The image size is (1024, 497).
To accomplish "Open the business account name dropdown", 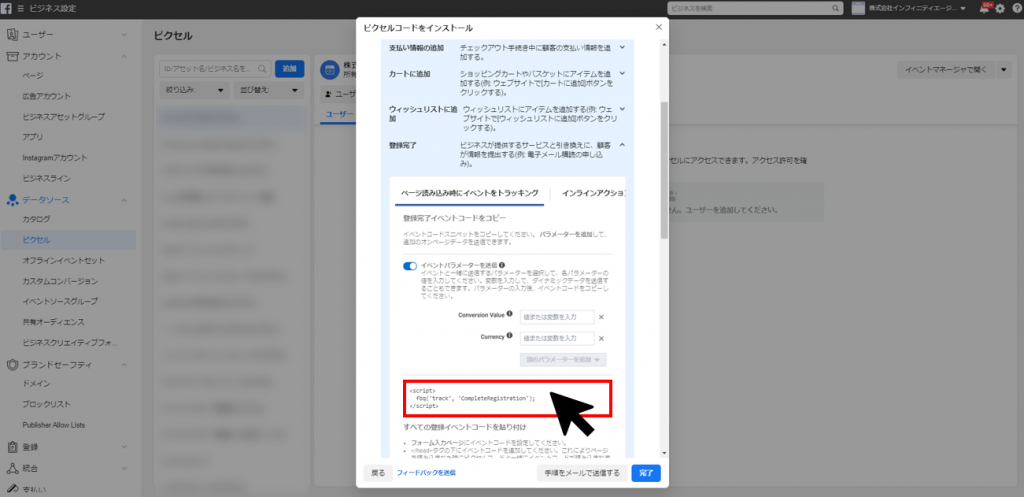I will pos(918,8).
